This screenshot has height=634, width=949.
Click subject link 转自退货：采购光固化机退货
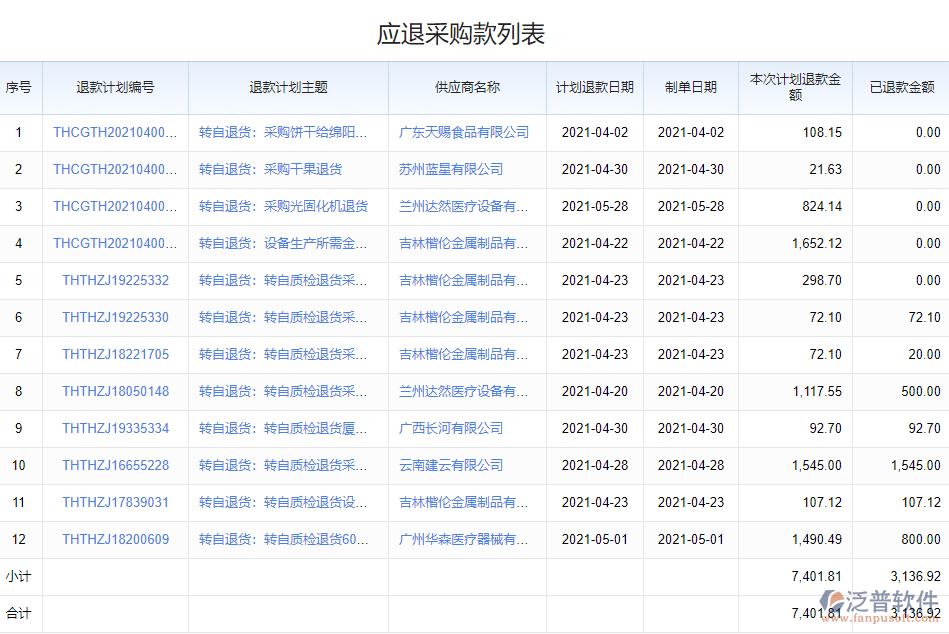pos(283,206)
